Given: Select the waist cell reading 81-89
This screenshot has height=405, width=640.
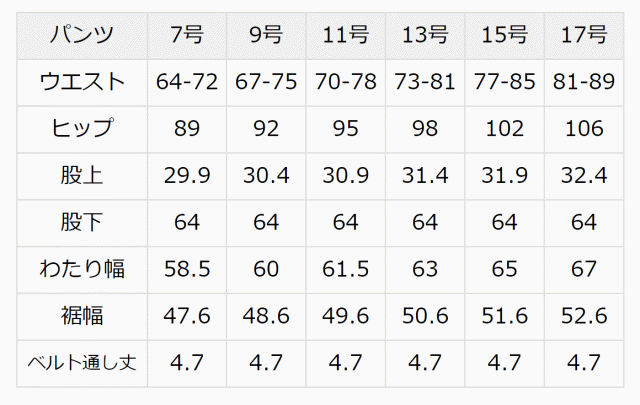Looking at the screenshot, I should click(x=584, y=82).
